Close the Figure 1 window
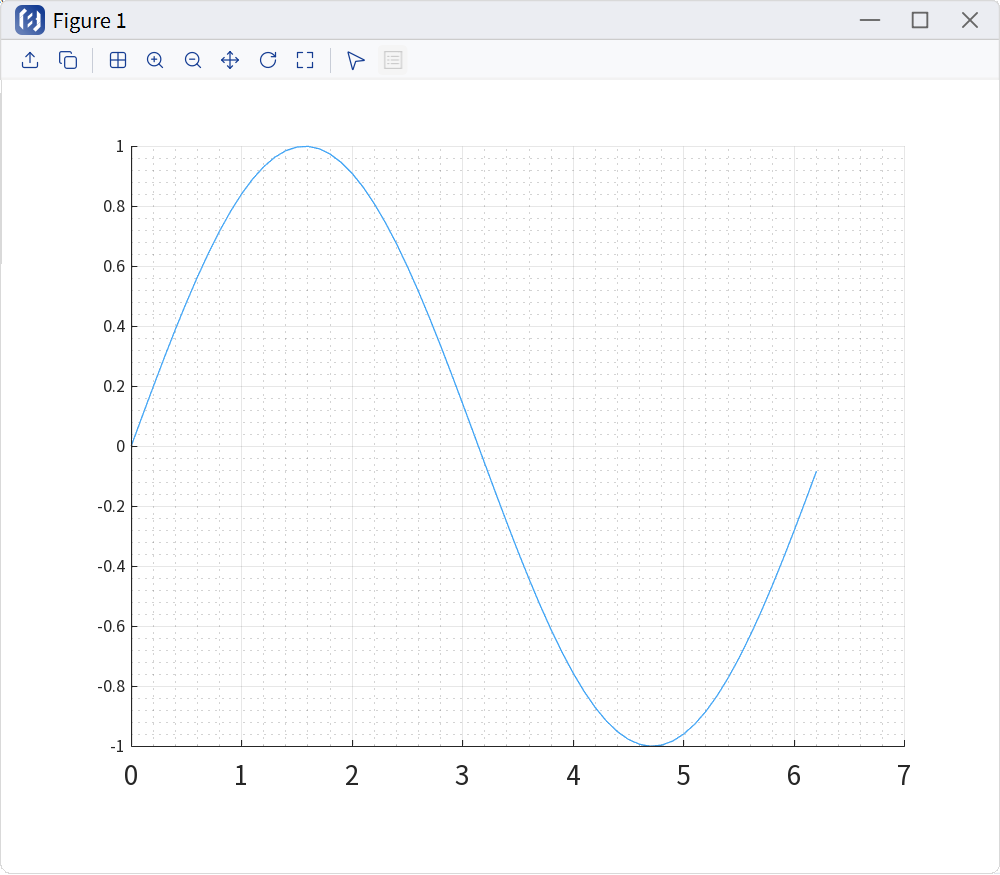 969,20
